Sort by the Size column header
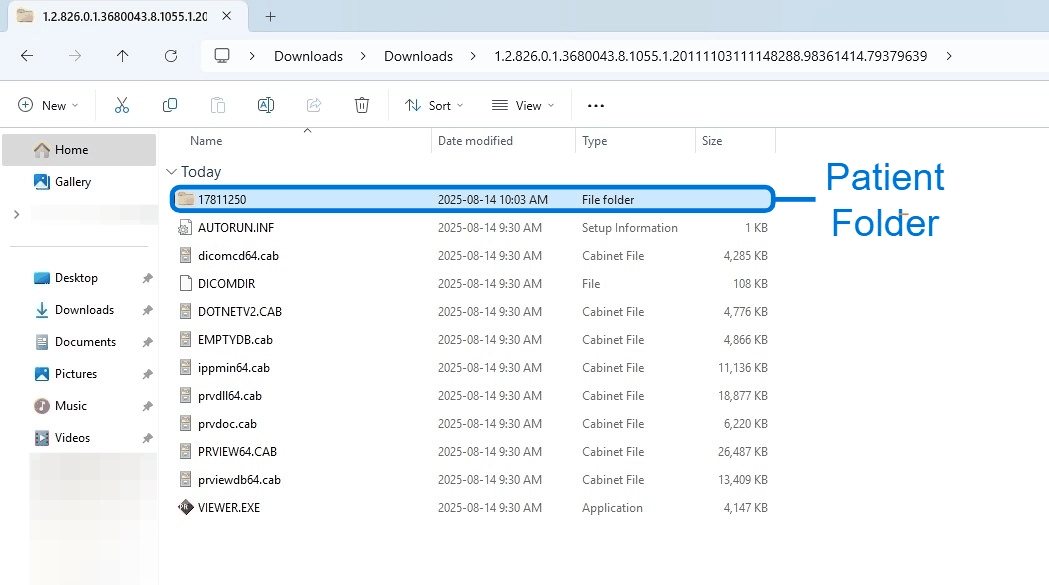1049x585 pixels. click(x=712, y=141)
